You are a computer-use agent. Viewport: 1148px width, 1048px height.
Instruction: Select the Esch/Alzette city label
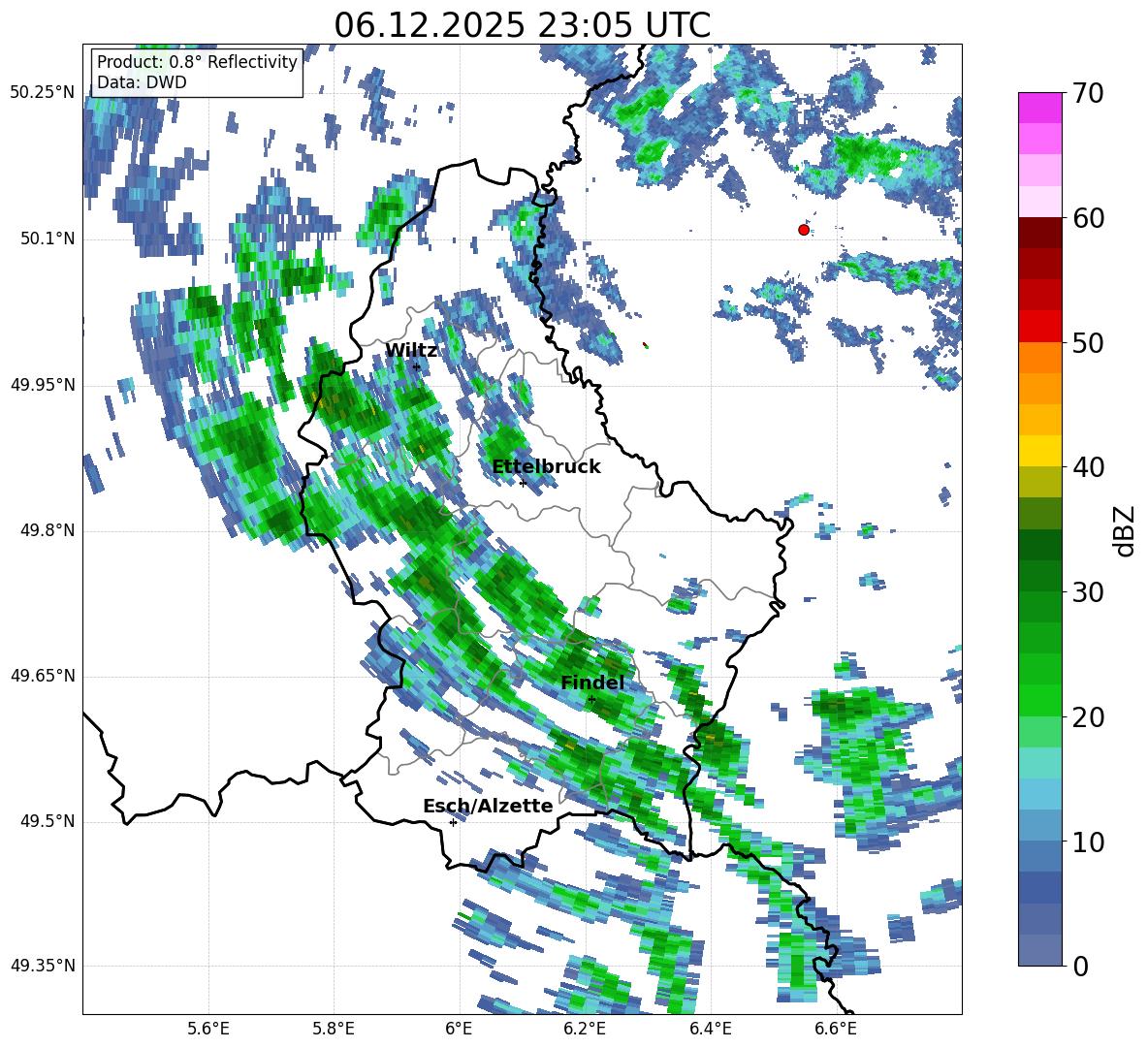pos(488,806)
